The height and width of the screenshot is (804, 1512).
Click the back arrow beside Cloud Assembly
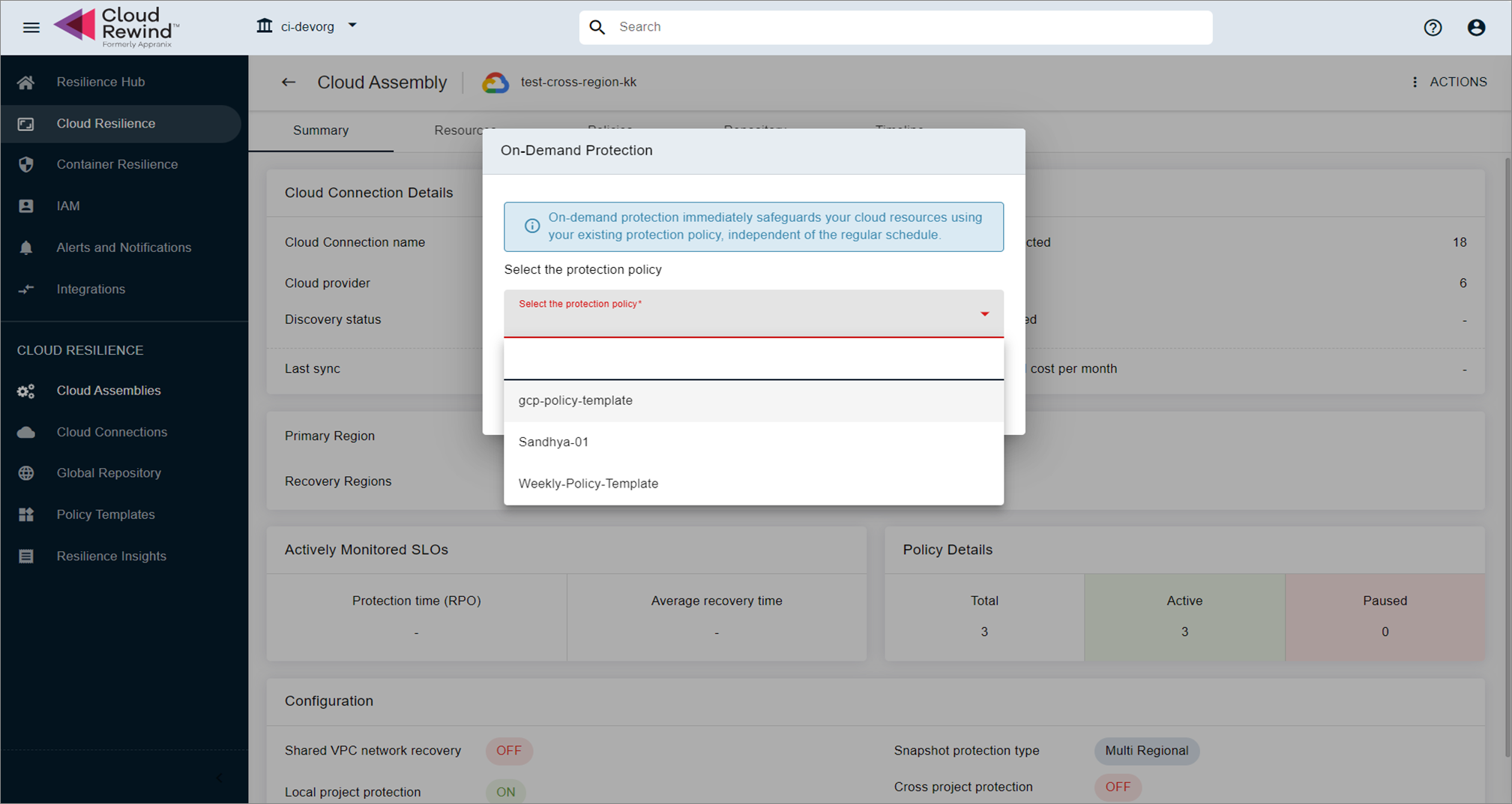pos(289,82)
